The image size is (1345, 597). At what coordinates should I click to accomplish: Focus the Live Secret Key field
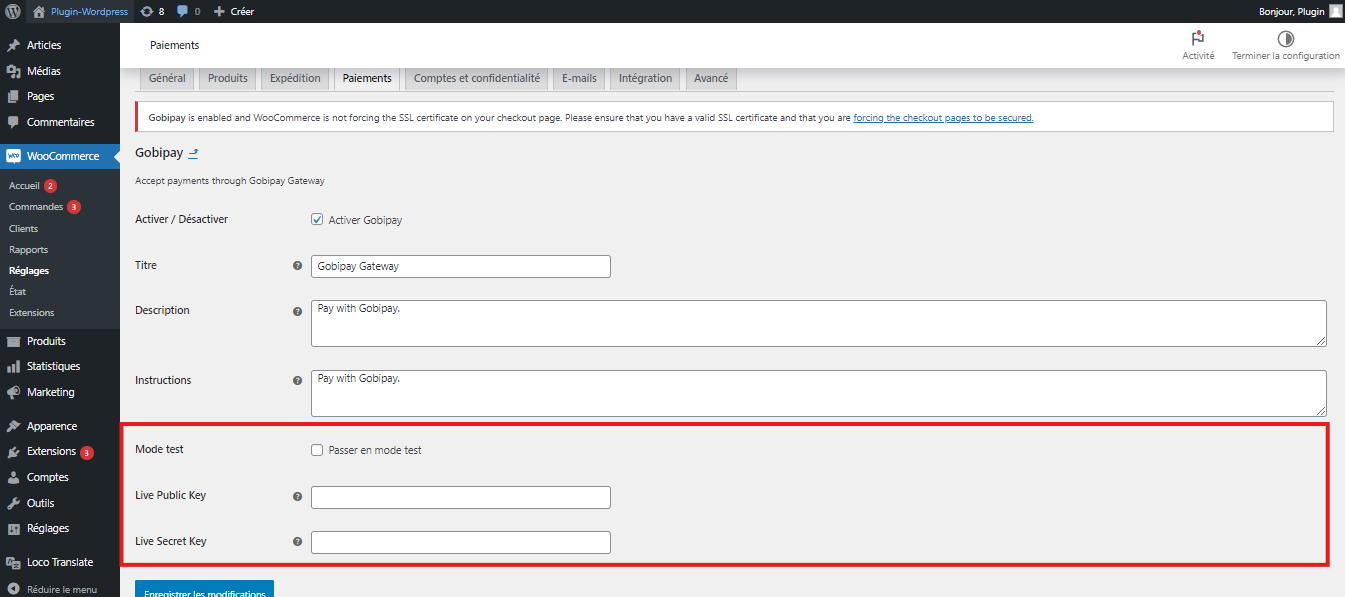tap(461, 542)
